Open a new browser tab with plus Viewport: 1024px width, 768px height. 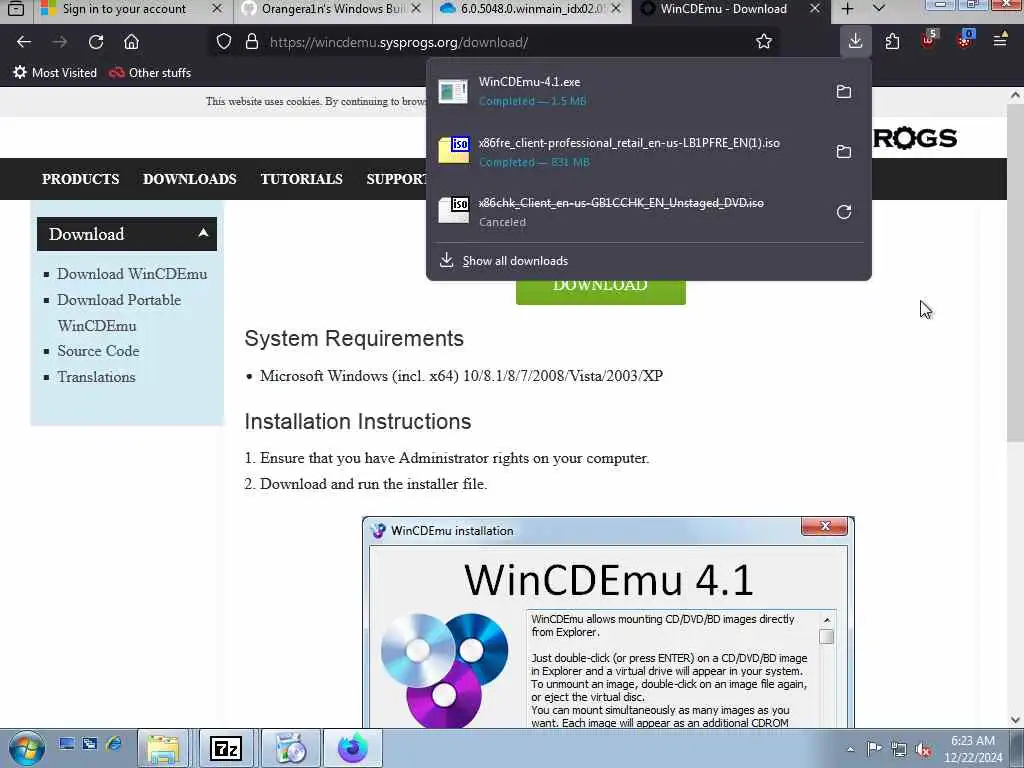click(847, 9)
